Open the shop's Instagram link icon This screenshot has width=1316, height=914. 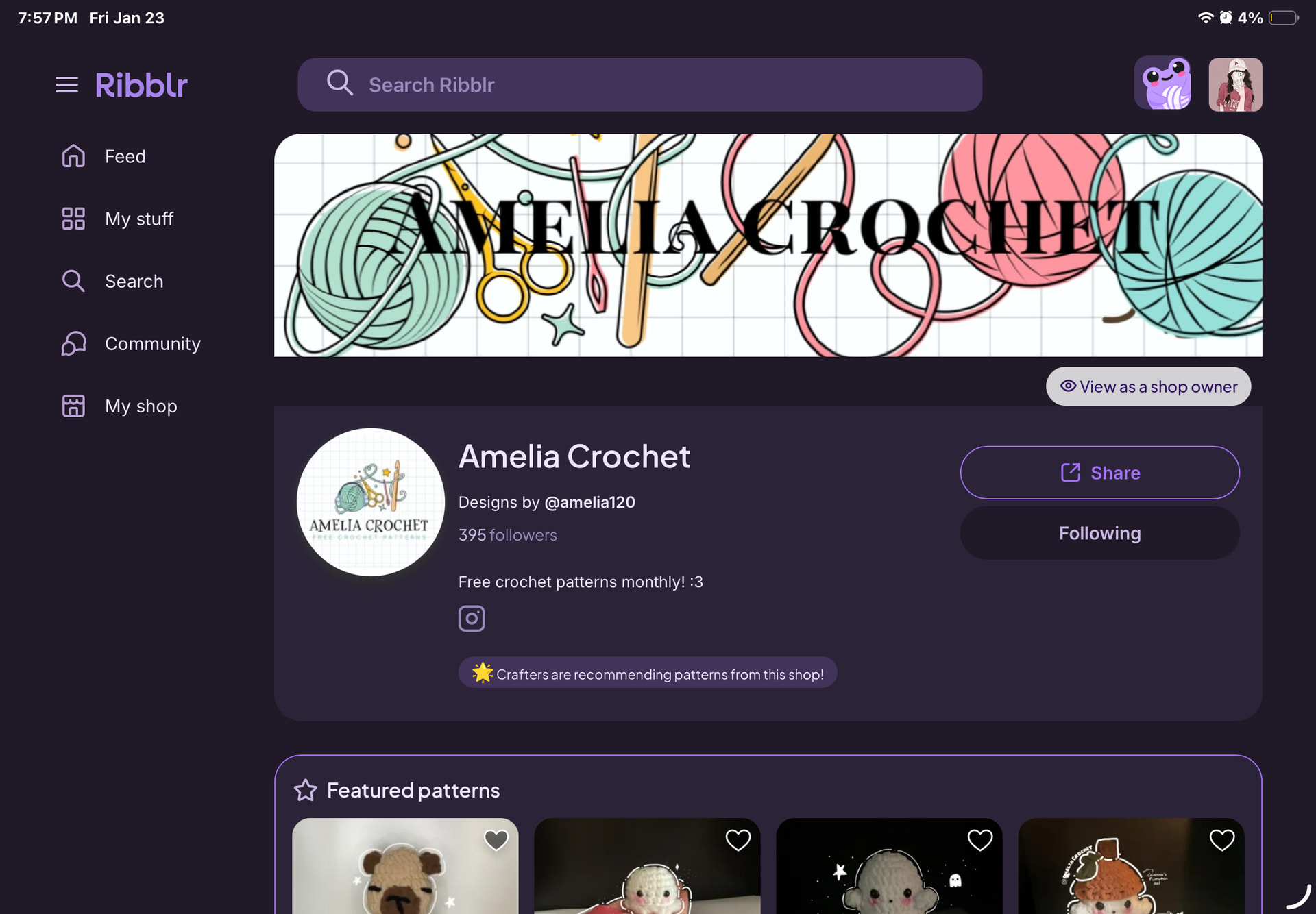click(x=472, y=619)
